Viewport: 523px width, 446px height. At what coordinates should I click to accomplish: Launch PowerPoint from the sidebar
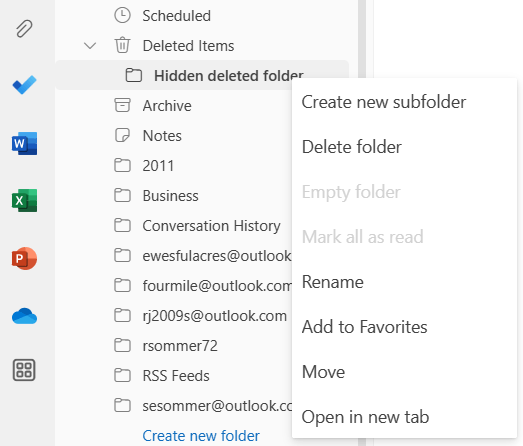point(24,259)
